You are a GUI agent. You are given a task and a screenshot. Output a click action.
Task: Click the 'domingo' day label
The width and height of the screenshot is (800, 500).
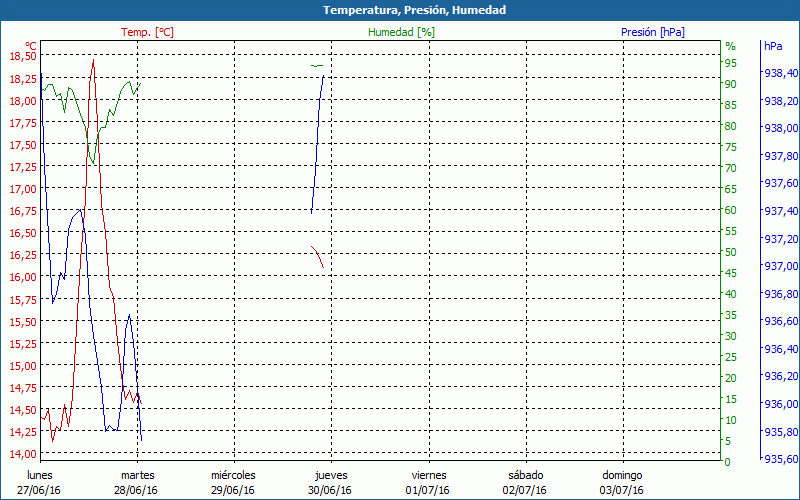(x=622, y=475)
